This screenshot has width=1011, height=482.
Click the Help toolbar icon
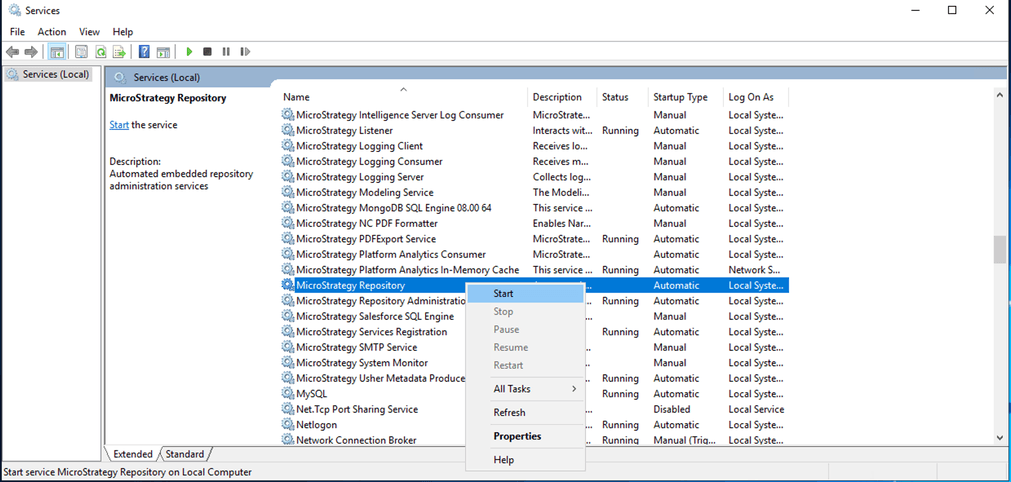144,52
